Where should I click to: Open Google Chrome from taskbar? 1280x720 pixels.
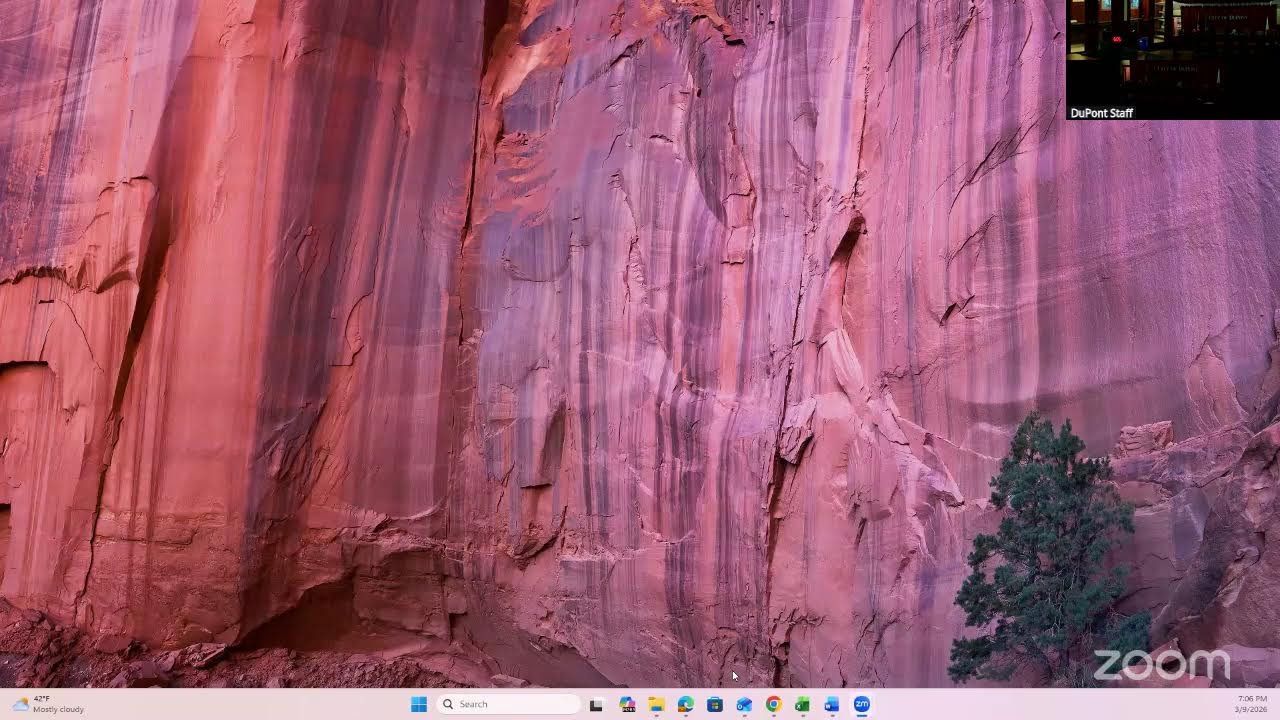coord(773,704)
